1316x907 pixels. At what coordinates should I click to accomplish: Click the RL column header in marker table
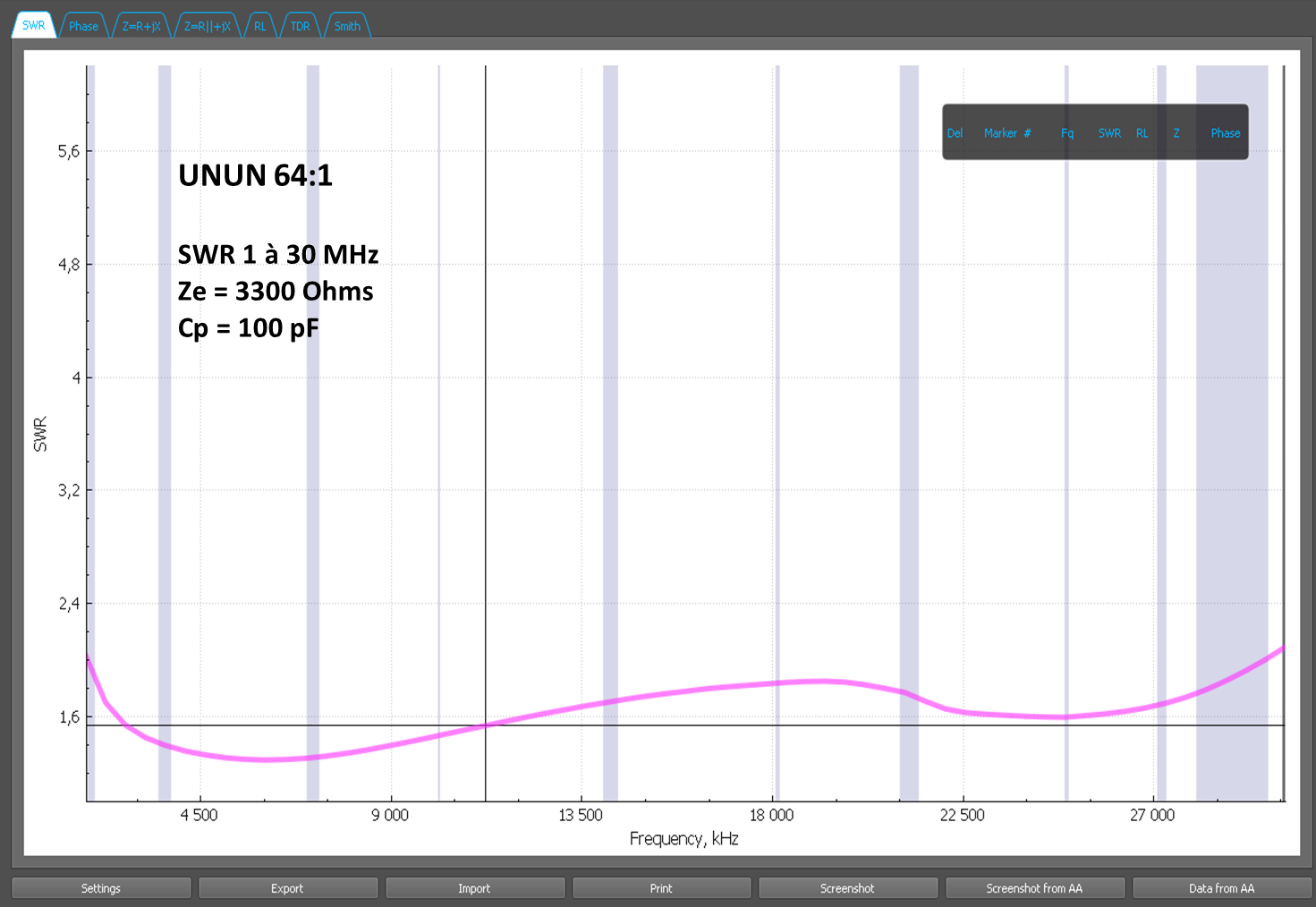click(x=1142, y=133)
